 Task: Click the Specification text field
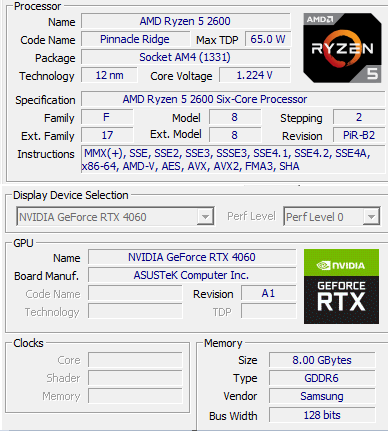[x=233, y=99]
